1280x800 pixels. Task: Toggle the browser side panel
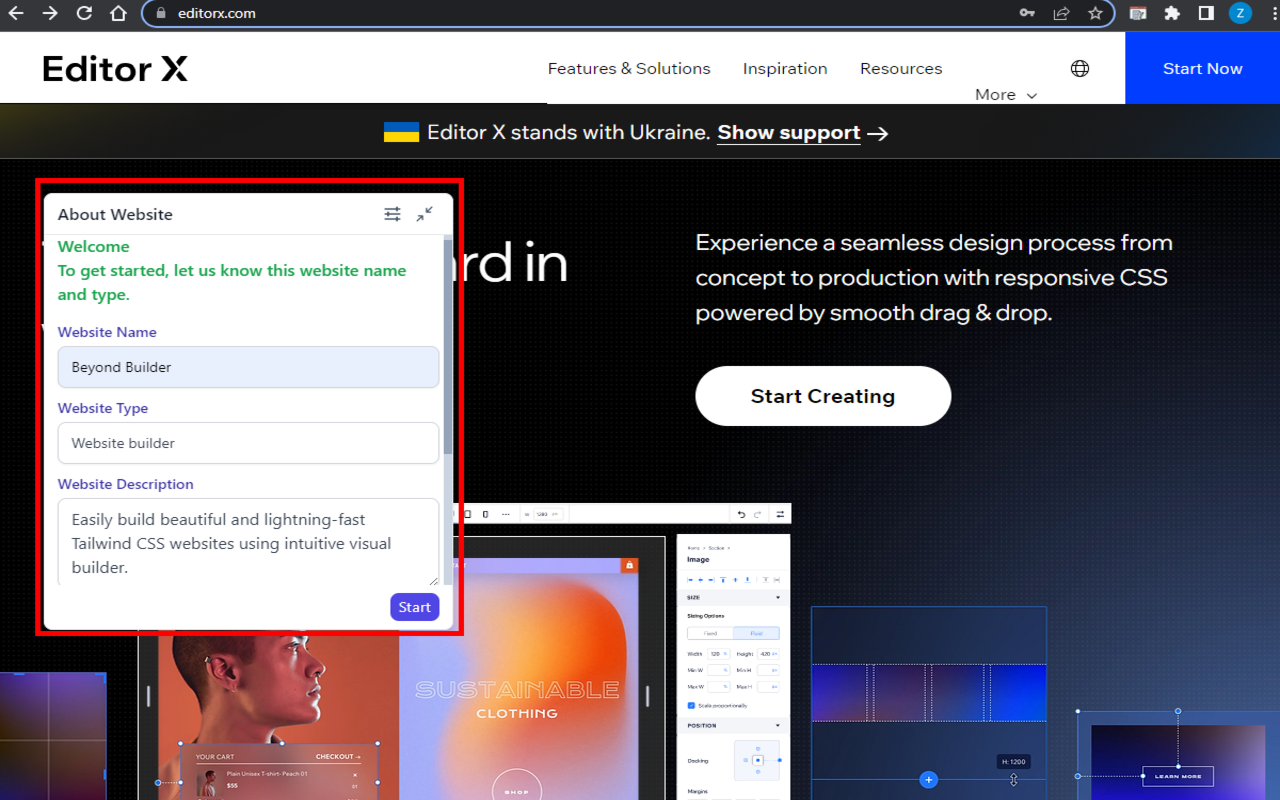click(x=1206, y=13)
